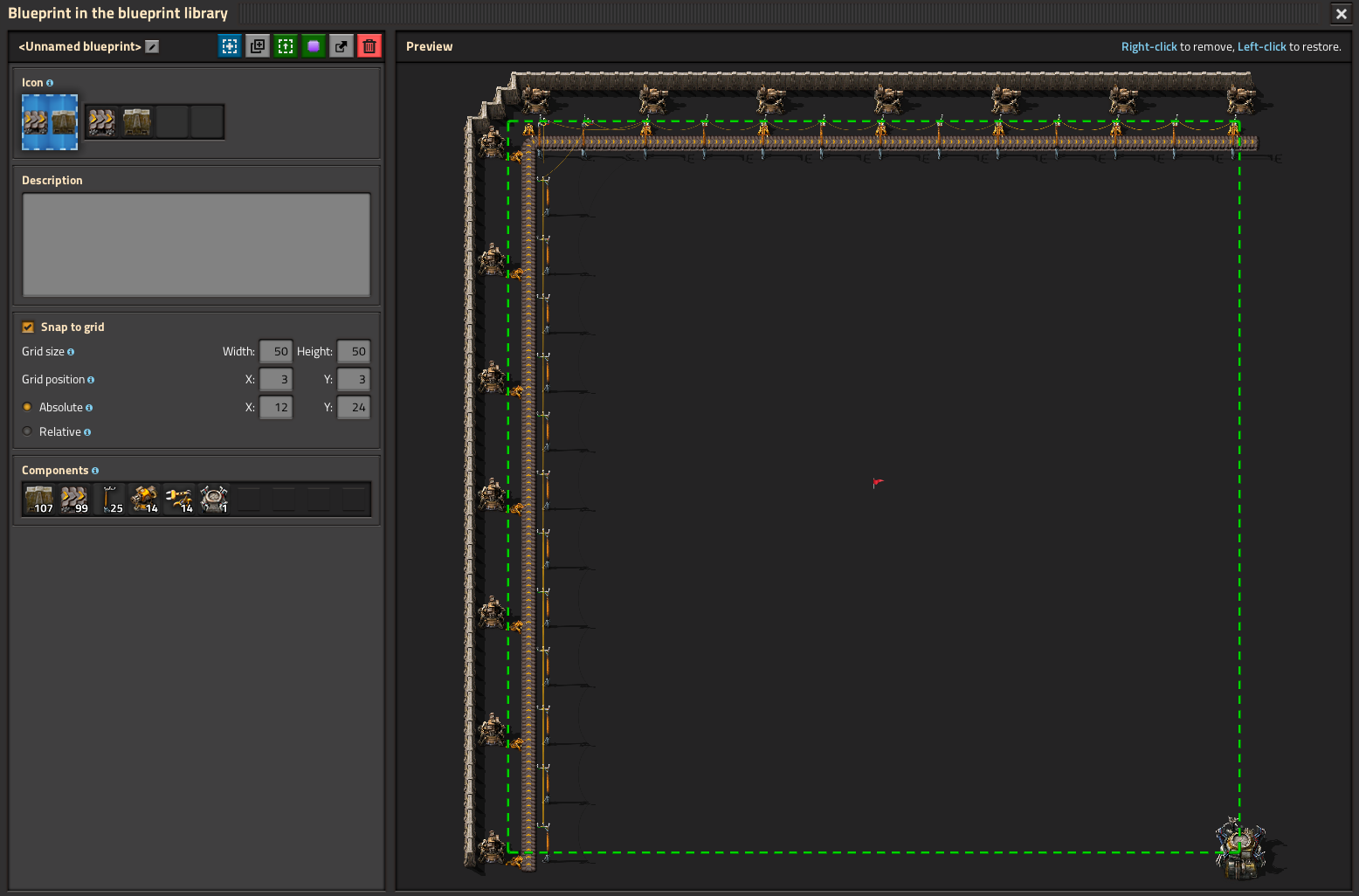
Task: Focus the Description text box
Action: click(197, 245)
